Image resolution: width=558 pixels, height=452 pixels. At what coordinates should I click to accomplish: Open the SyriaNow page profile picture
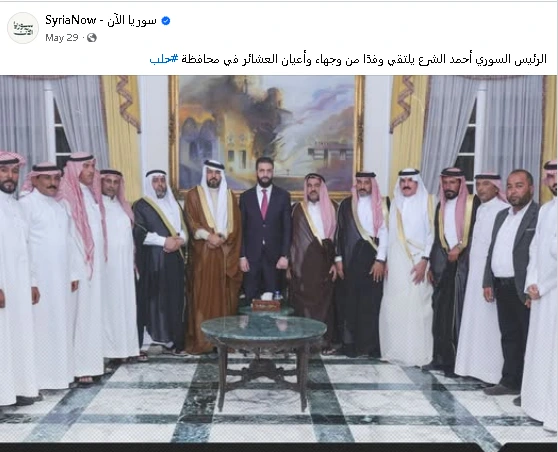(x=23, y=28)
